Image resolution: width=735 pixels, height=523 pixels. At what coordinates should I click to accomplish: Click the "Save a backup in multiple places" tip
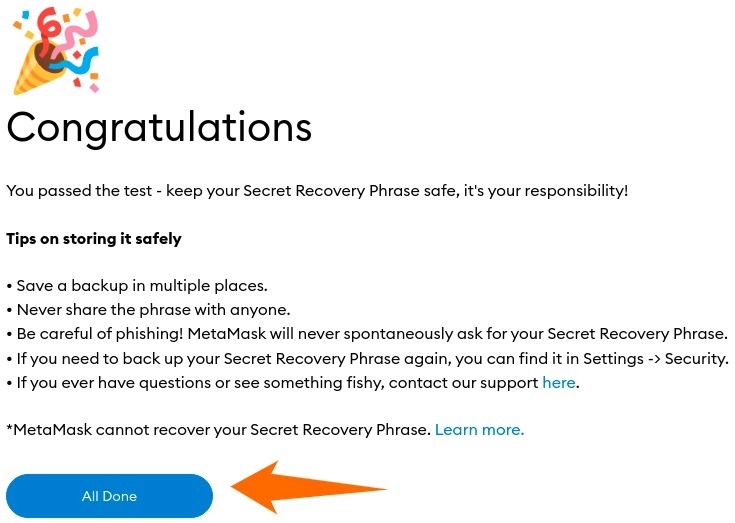(x=141, y=286)
